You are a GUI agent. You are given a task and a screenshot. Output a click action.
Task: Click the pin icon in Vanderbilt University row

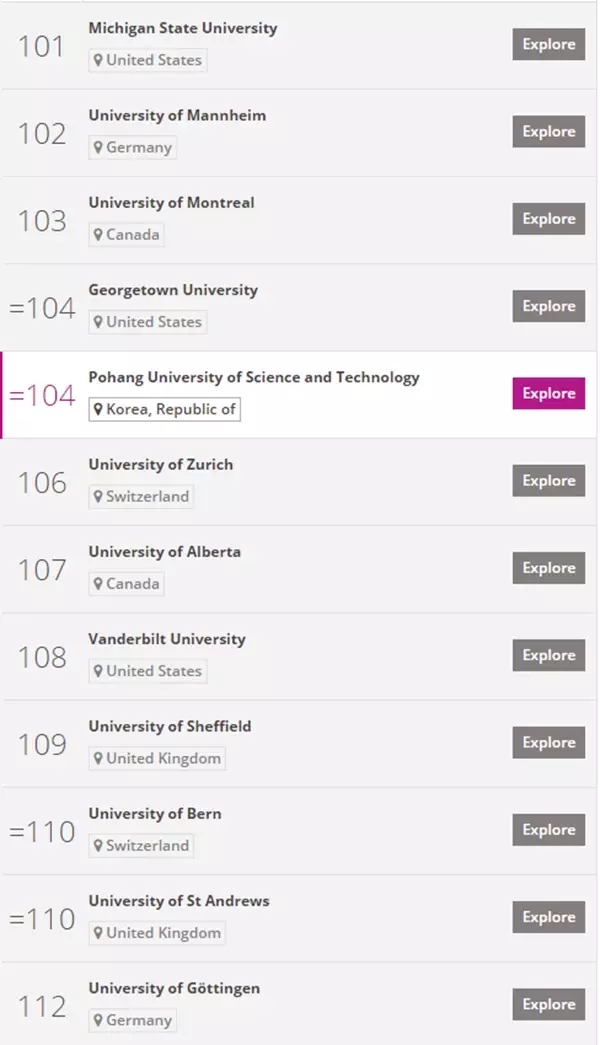pyautogui.click(x=98, y=671)
